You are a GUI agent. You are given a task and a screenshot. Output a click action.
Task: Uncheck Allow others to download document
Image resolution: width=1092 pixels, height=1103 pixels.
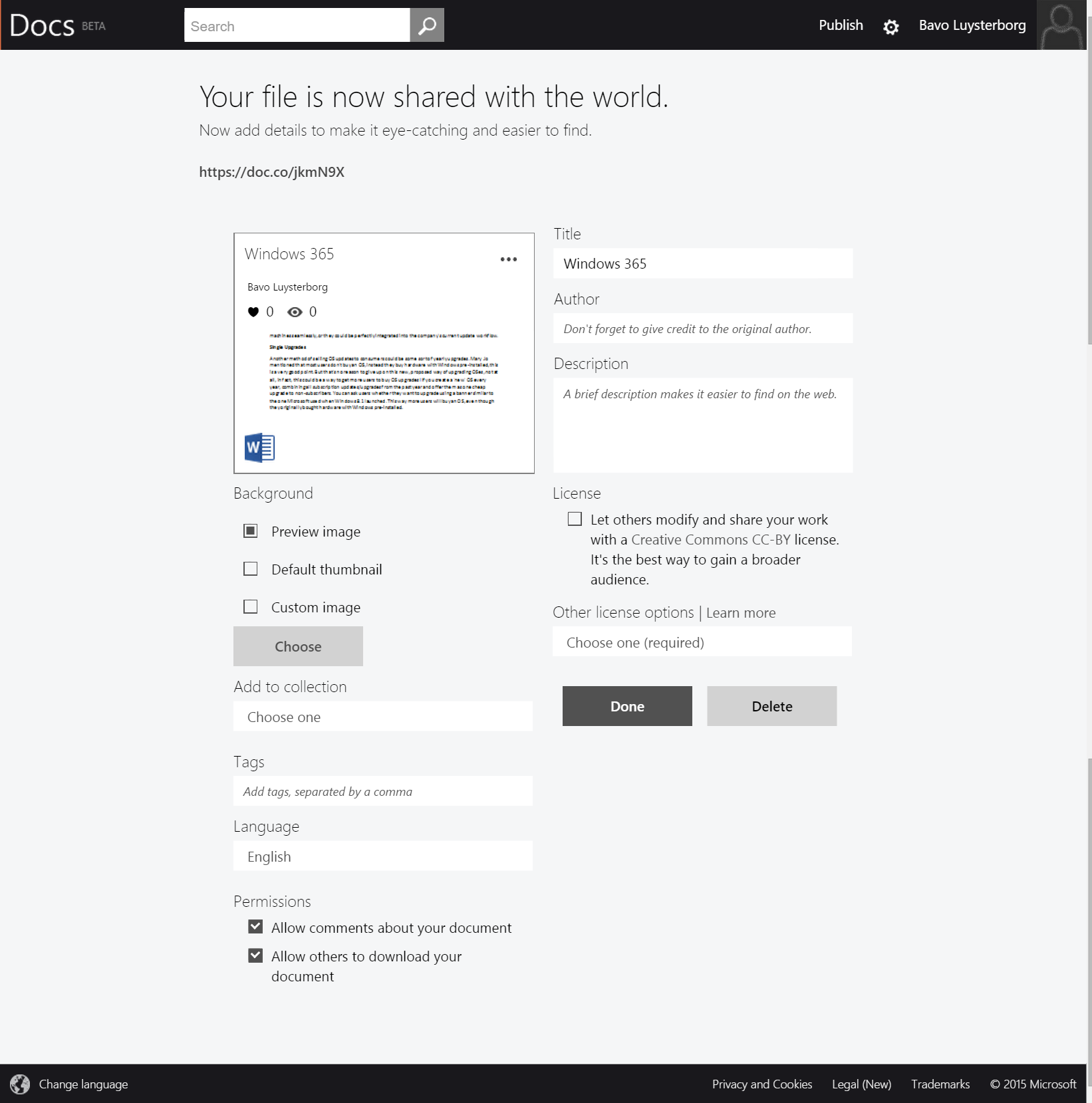tap(255, 955)
